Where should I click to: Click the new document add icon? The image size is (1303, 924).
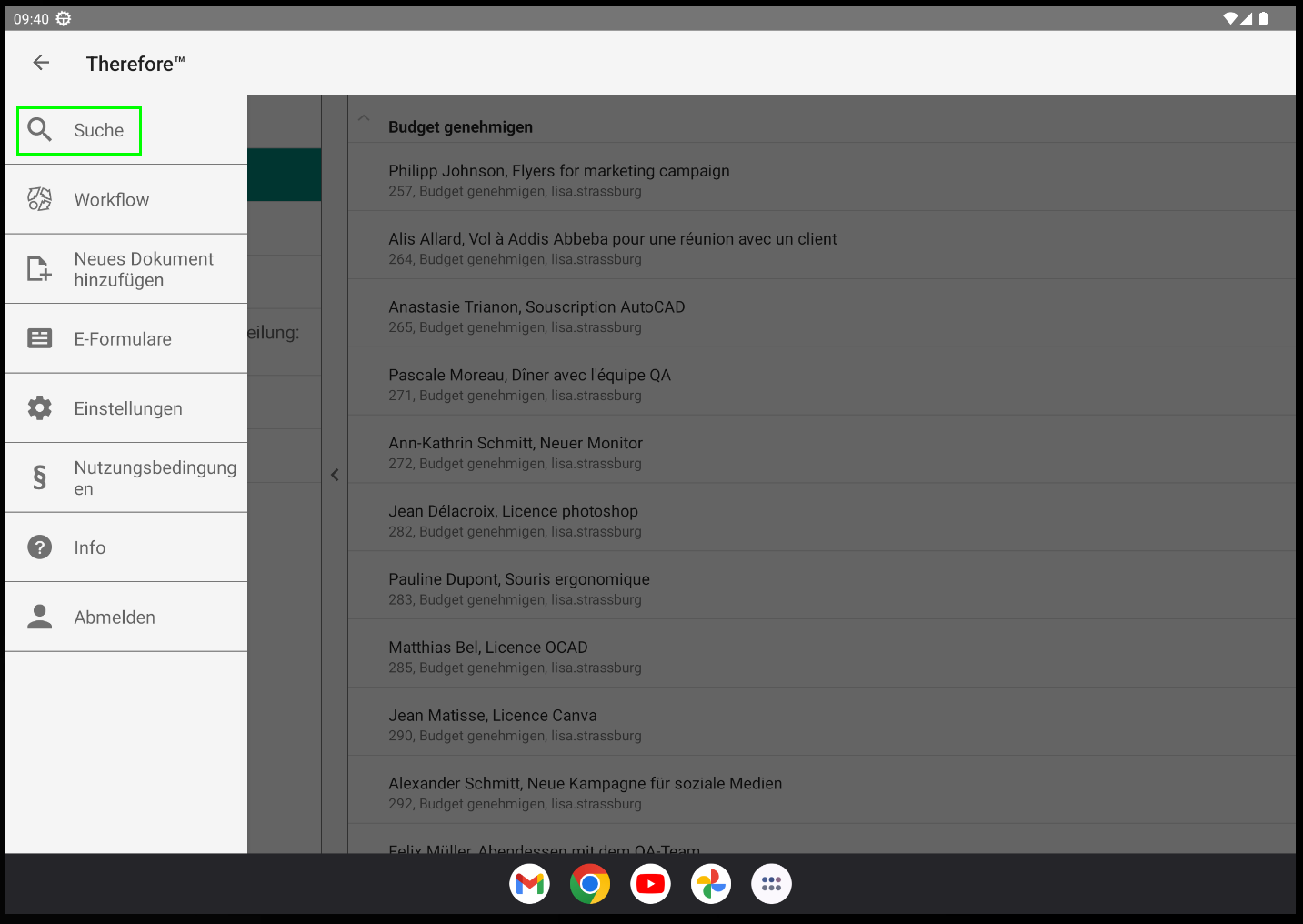40,269
